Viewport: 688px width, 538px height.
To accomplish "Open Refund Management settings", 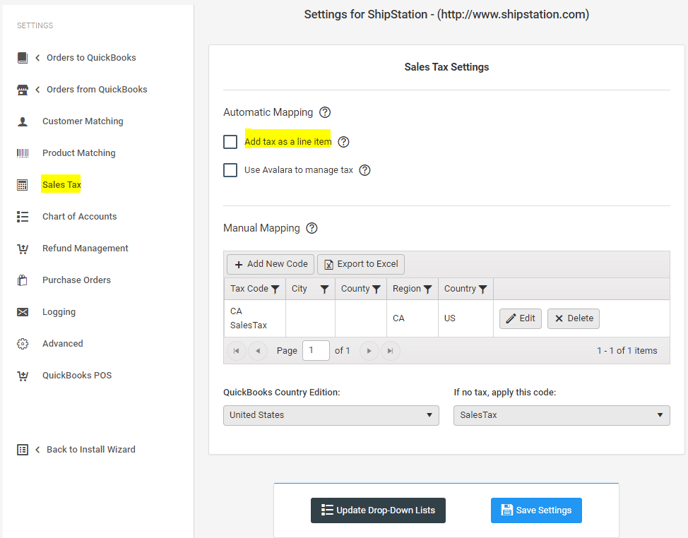I will click(85, 248).
